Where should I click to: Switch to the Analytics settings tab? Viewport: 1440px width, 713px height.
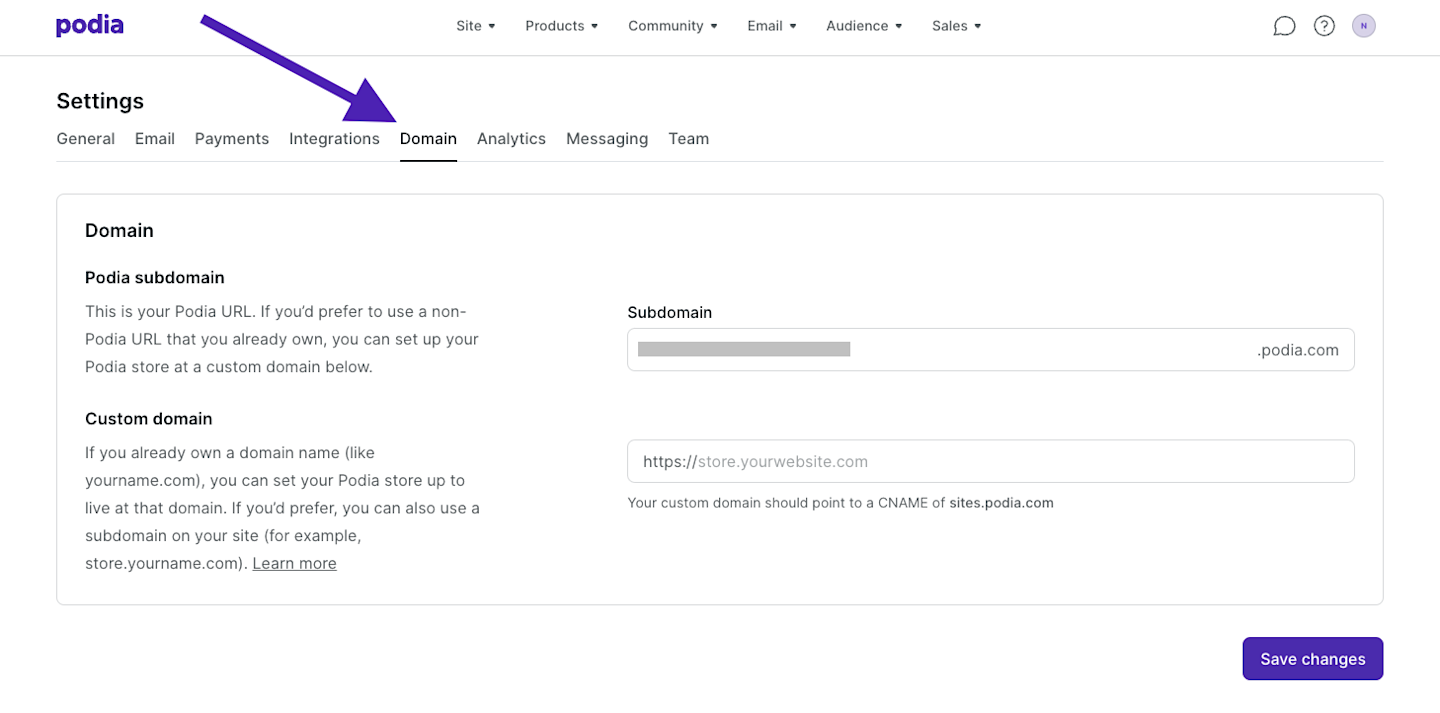pyautogui.click(x=511, y=139)
